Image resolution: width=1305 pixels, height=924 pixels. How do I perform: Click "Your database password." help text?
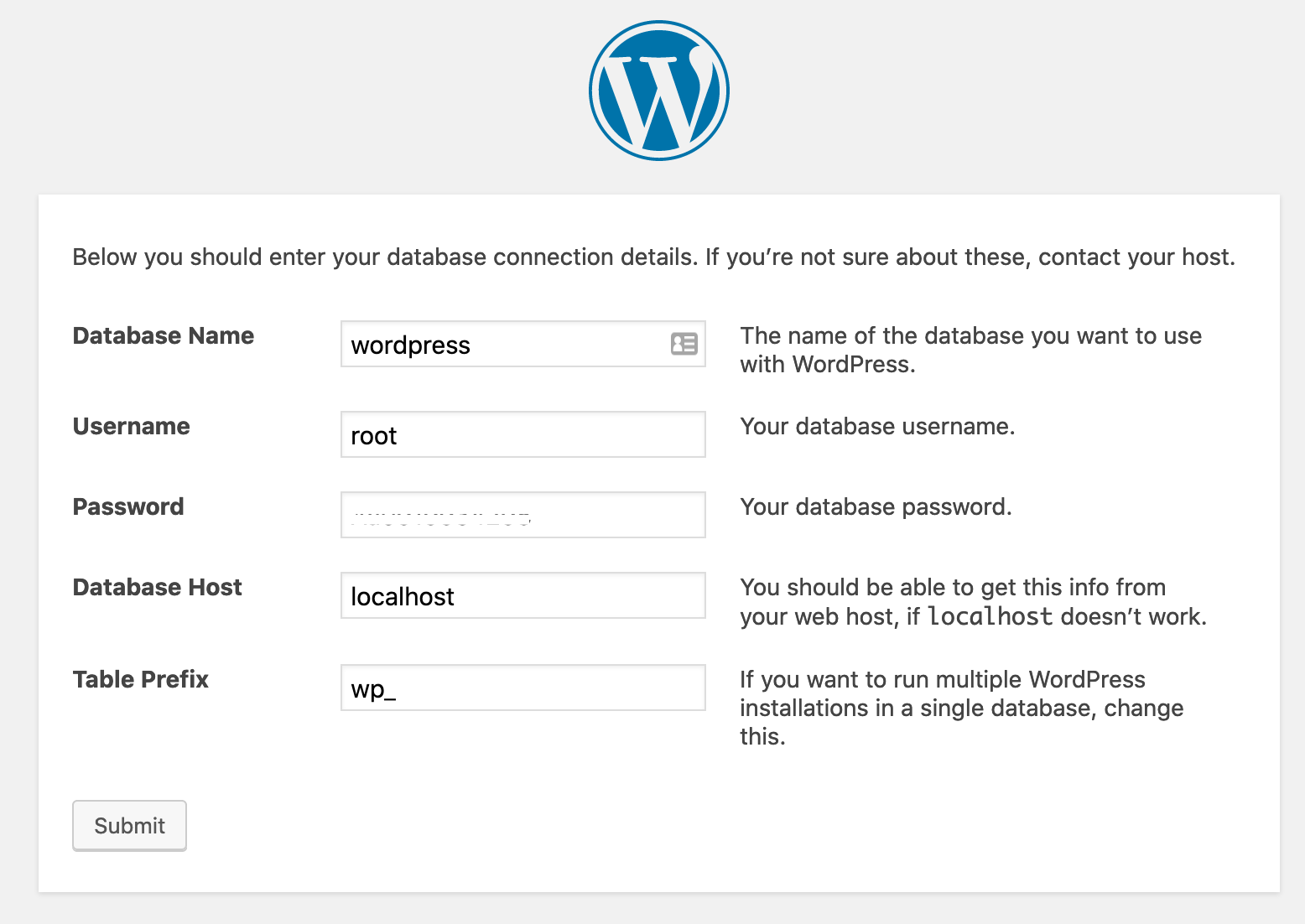(x=876, y=506)
